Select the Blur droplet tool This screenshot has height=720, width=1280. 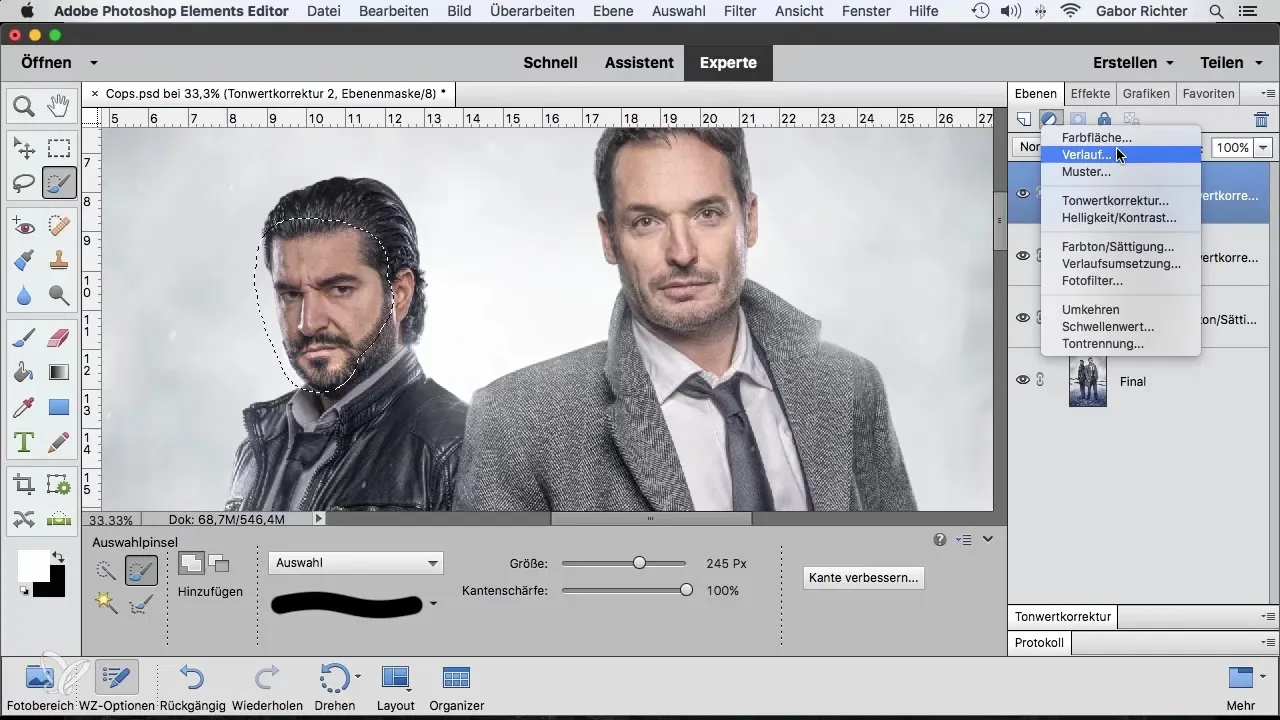point(24,295)
